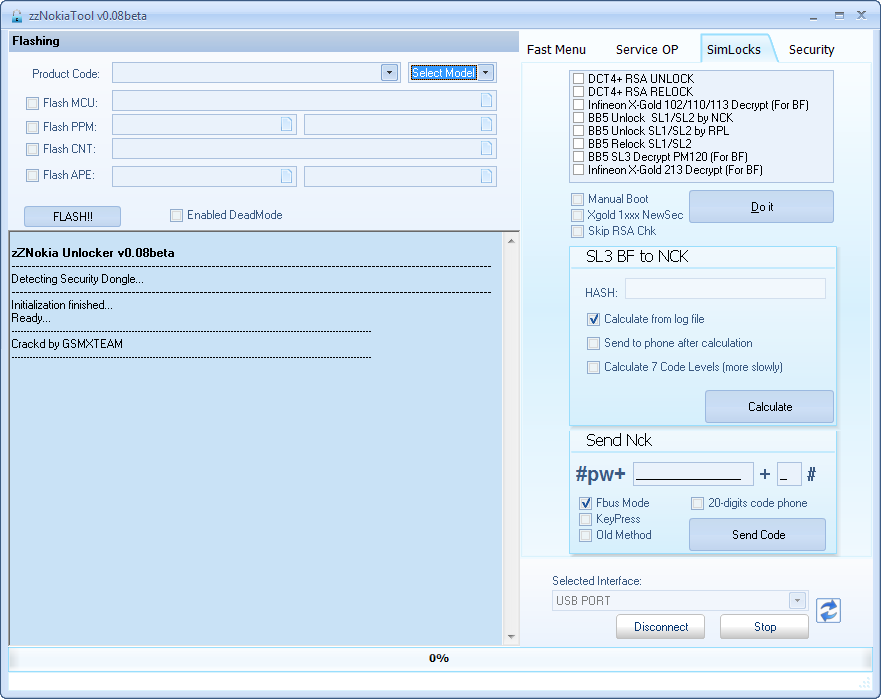Expand the Selected Interface USB PORT dropdown

click(797, 601)
